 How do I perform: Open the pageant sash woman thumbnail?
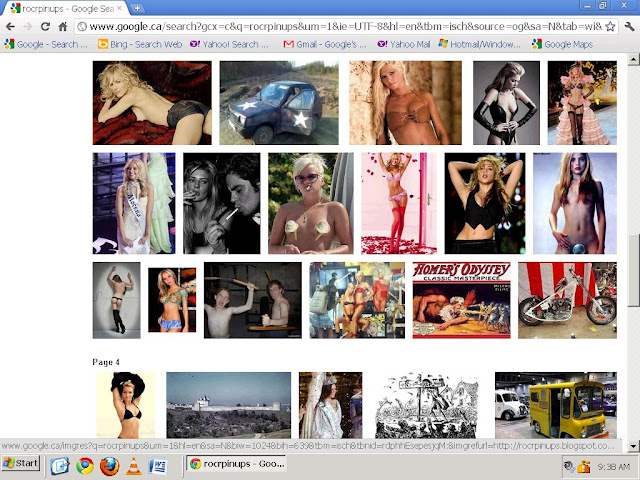(134, 203)
